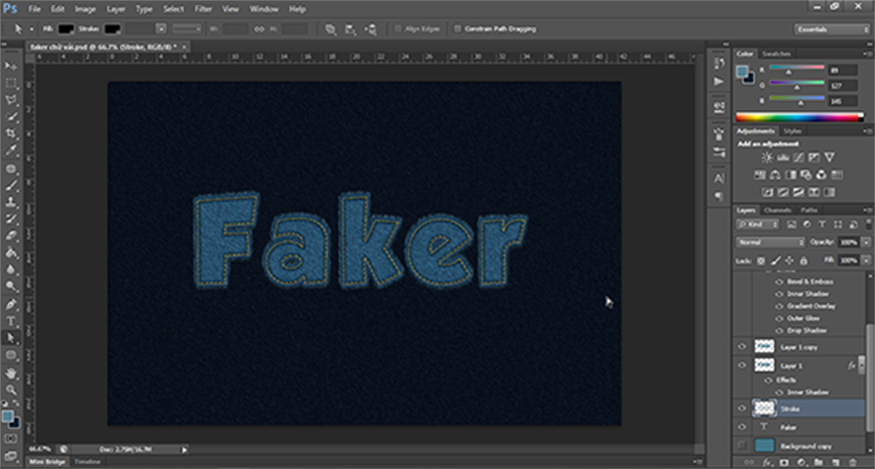Open the layer Opacity dropdown
The image size is (875, 469).
coord(865,242)
